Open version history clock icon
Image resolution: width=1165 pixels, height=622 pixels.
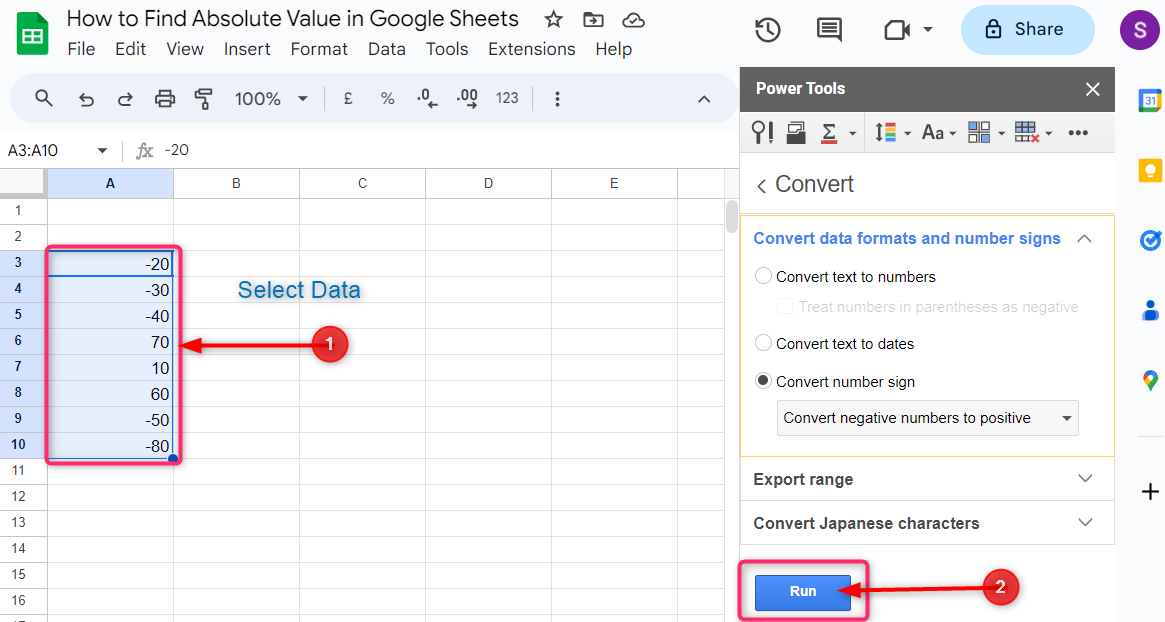[767, 30]
